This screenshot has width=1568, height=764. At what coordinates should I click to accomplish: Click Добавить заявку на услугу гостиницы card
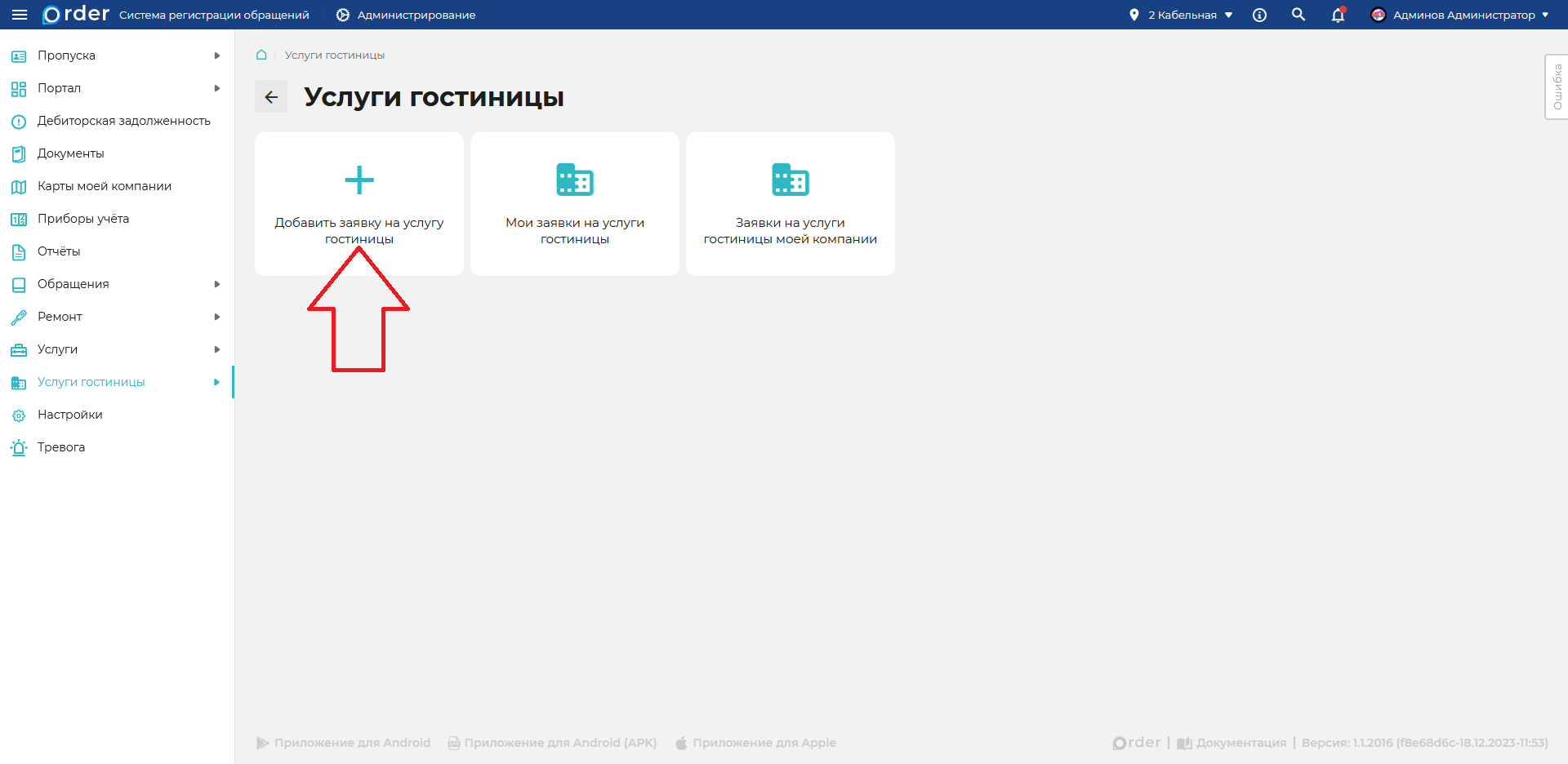359,203
